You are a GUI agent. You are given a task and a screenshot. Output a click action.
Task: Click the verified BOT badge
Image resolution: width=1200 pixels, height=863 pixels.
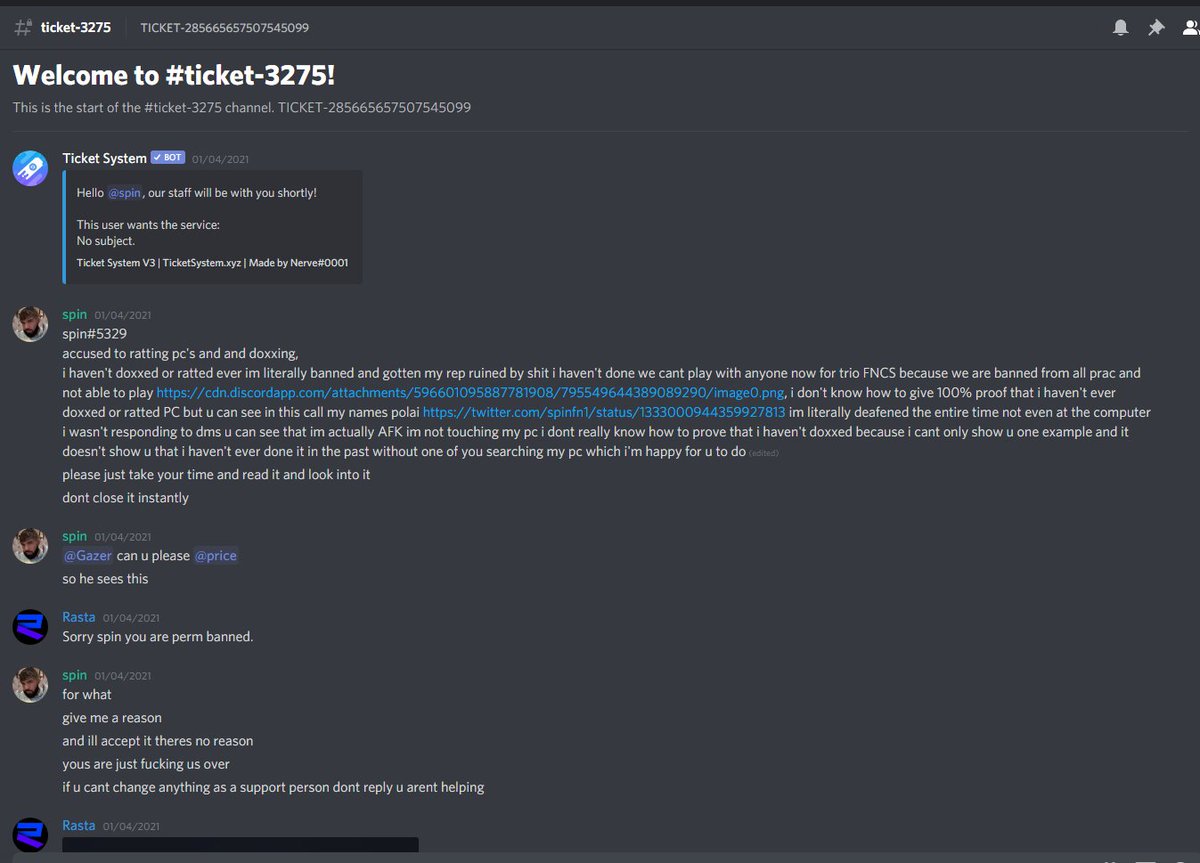coord(168,158)
